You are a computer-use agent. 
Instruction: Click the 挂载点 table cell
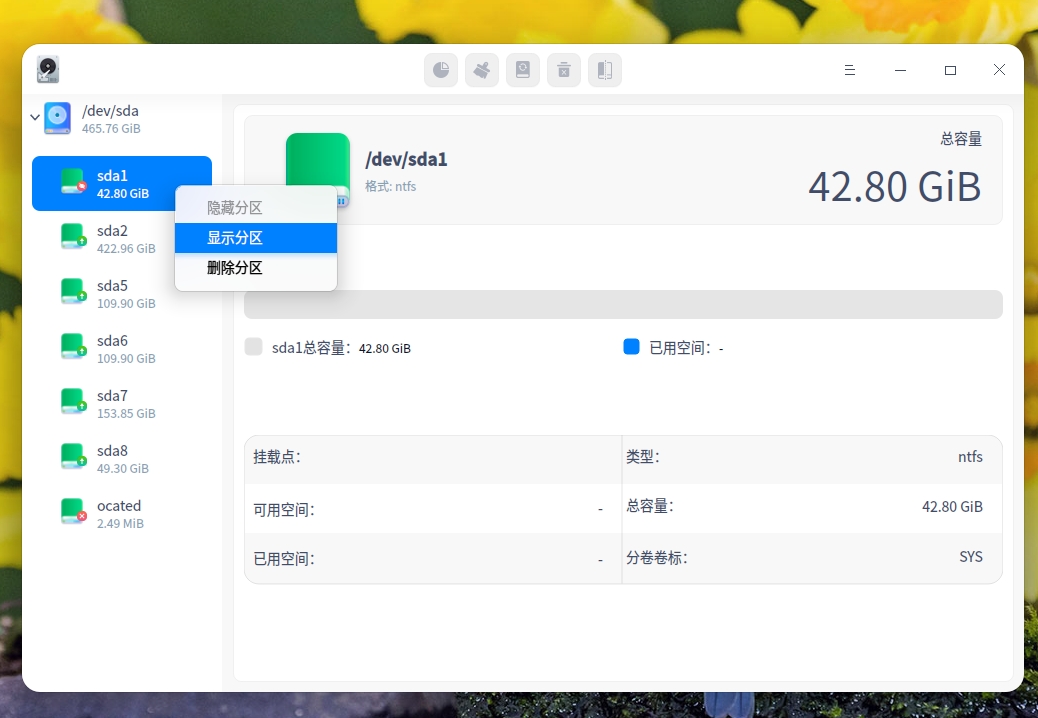pos(433,457)
